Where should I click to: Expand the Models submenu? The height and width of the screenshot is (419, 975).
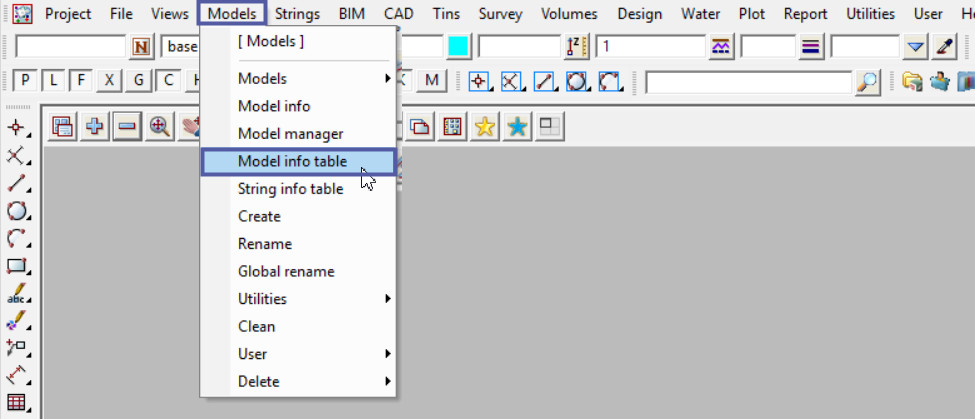(315, 79)
